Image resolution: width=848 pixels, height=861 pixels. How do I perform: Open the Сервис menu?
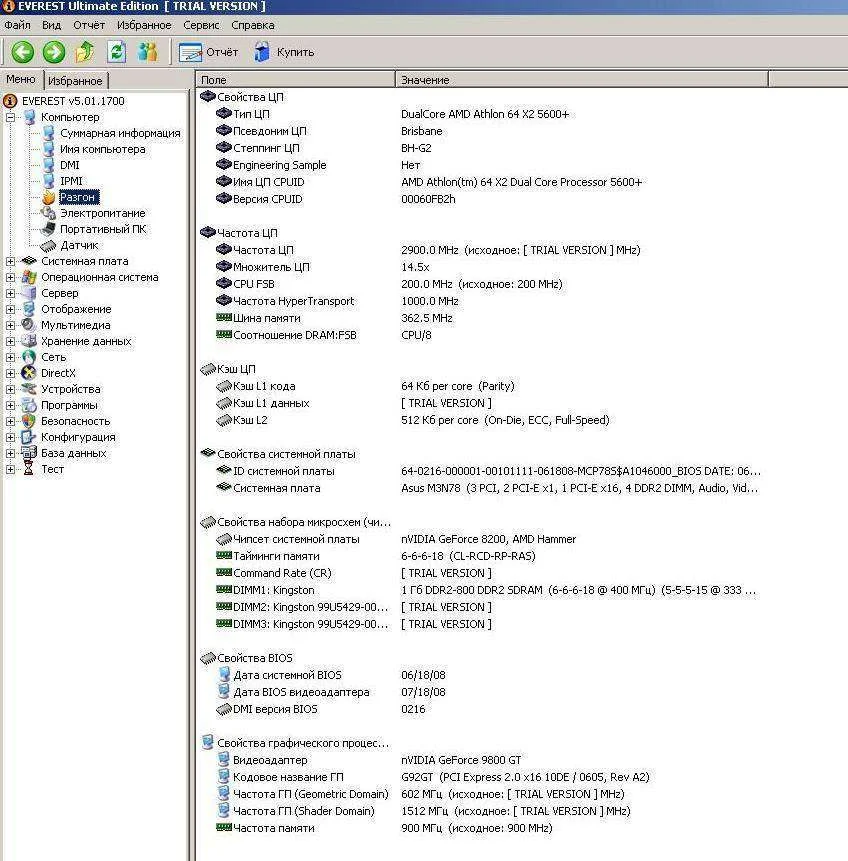click(x=201, y=25)
